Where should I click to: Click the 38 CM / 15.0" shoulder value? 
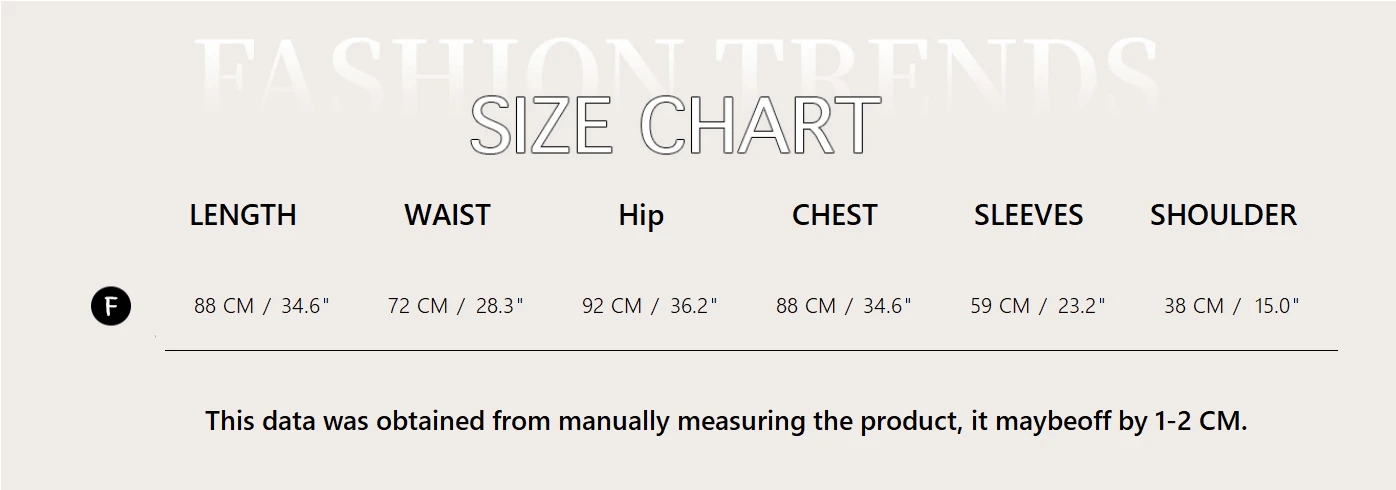tap(1232, 306)
